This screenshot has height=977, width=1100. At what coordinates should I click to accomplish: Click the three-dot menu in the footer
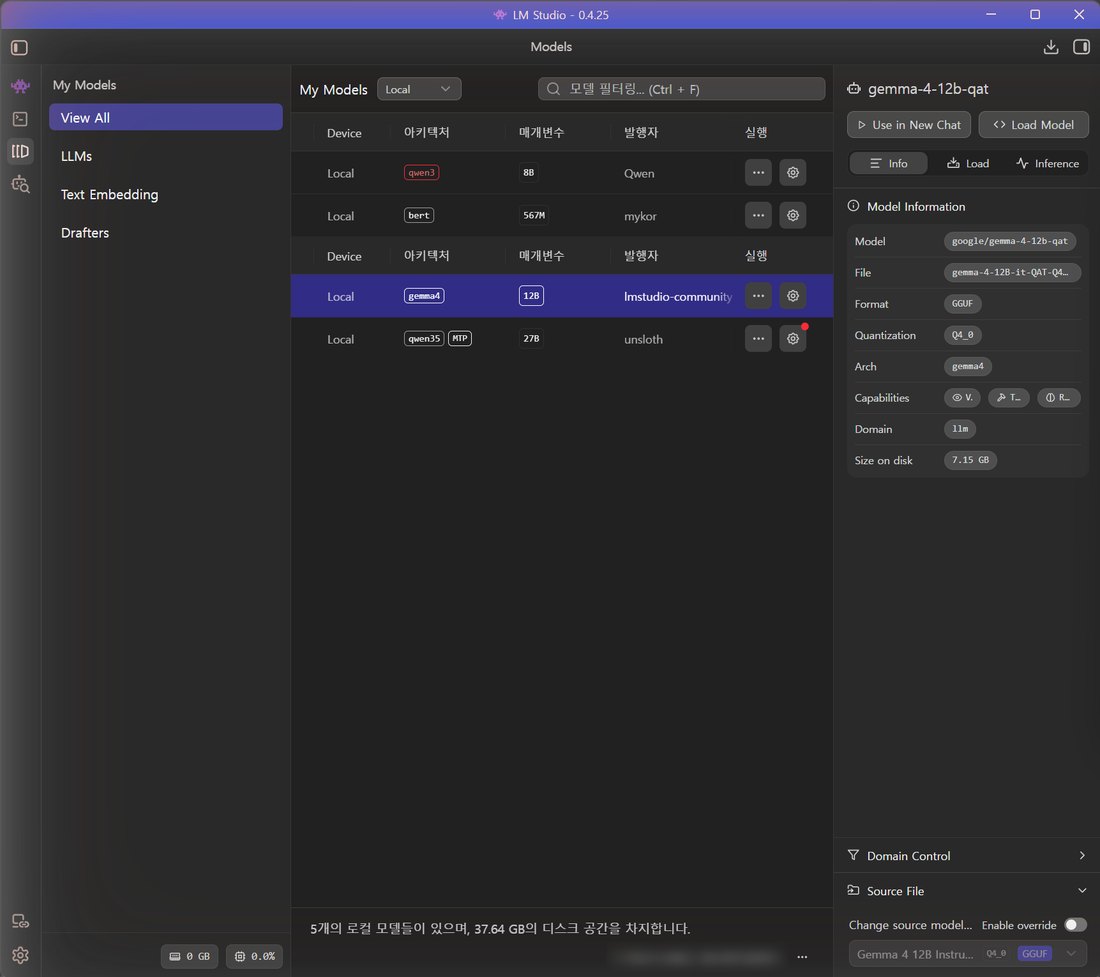802,957
